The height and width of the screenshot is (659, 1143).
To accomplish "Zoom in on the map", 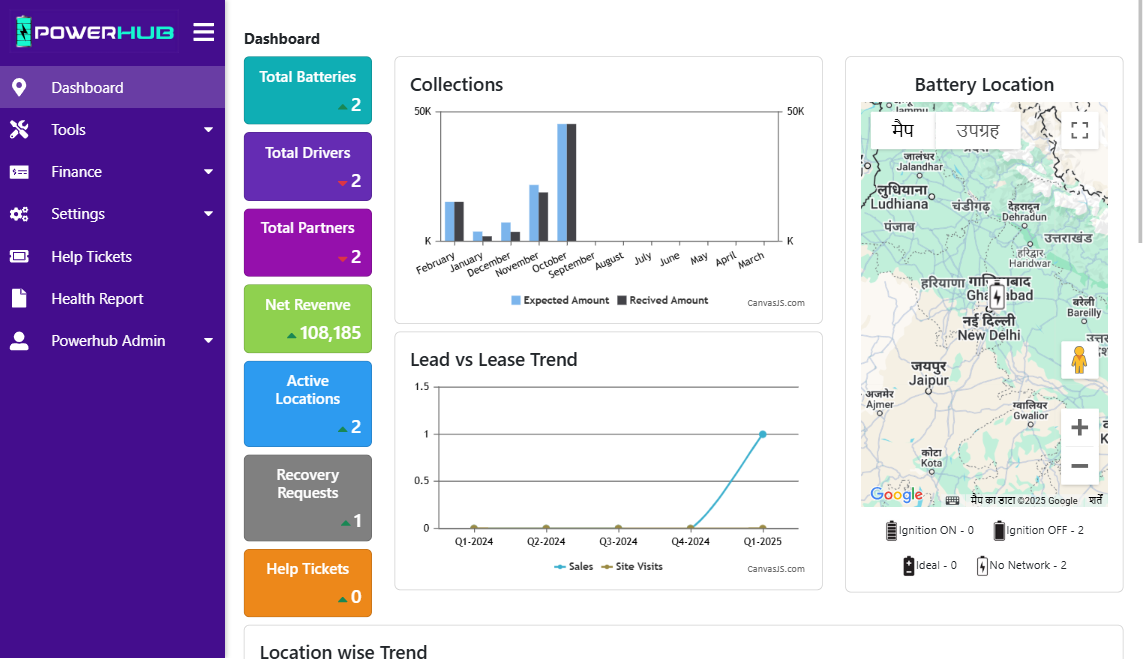I will point(1079,428).
